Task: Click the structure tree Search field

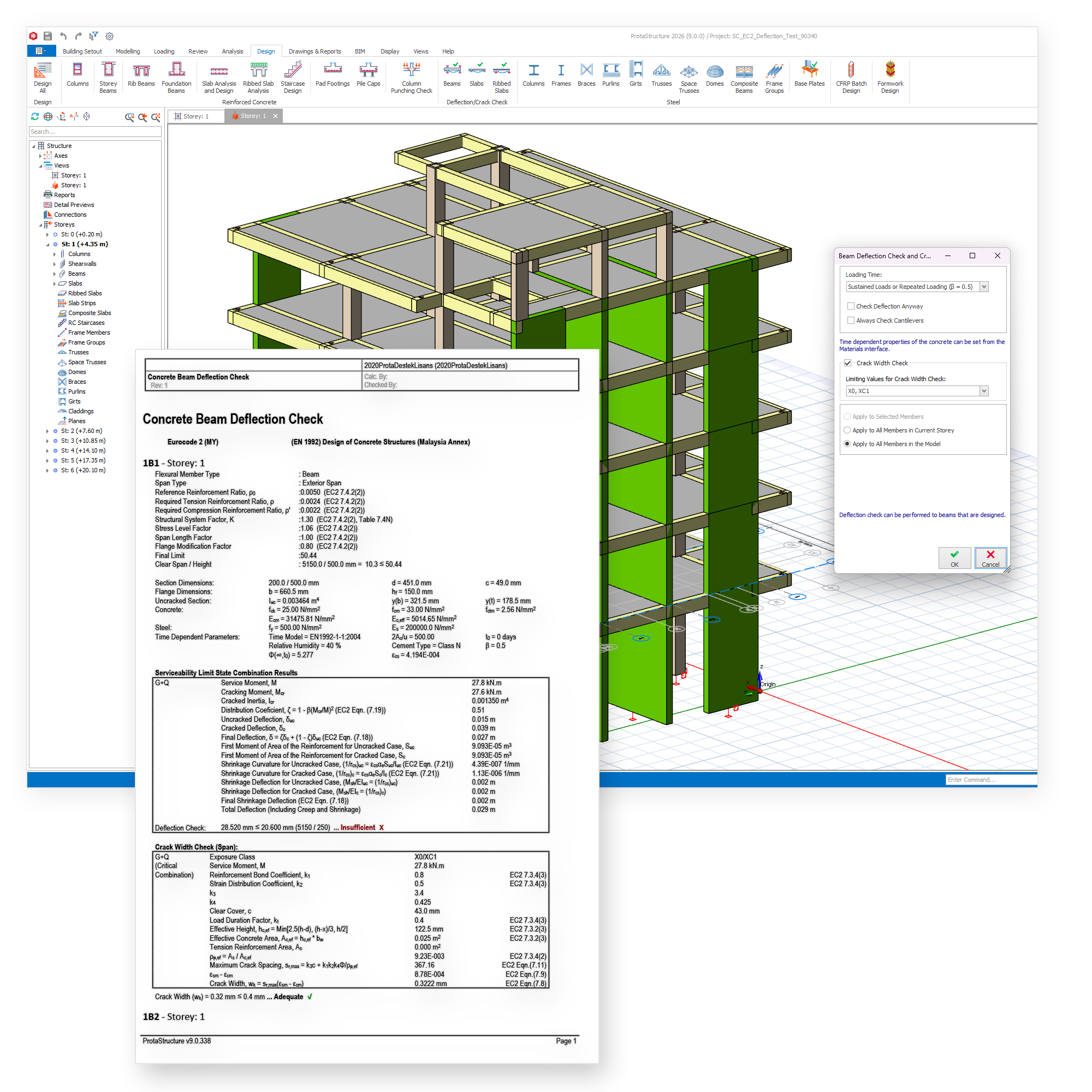Action: point(94,132)
